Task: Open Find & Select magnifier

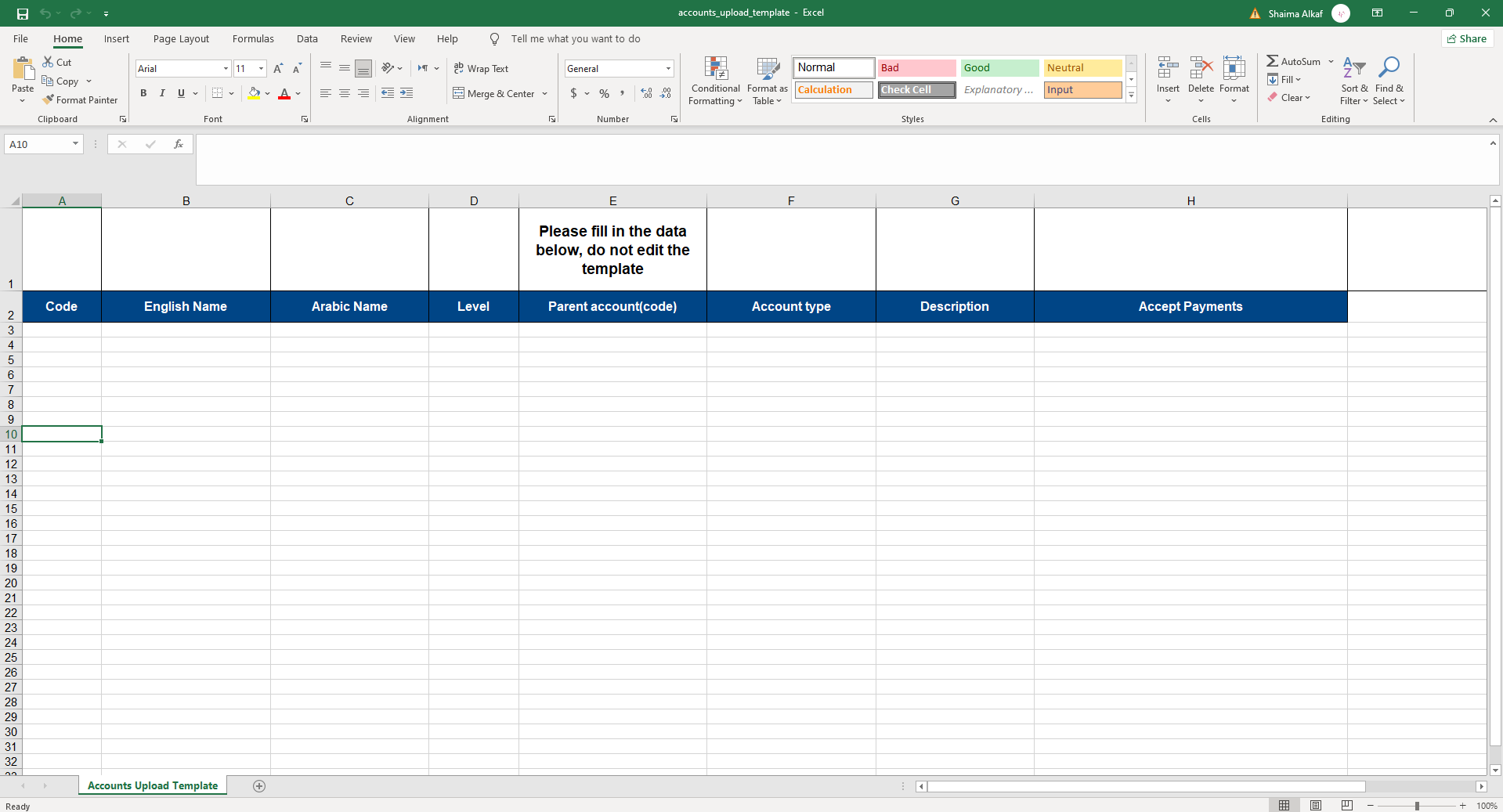Action: [1389, 69]
